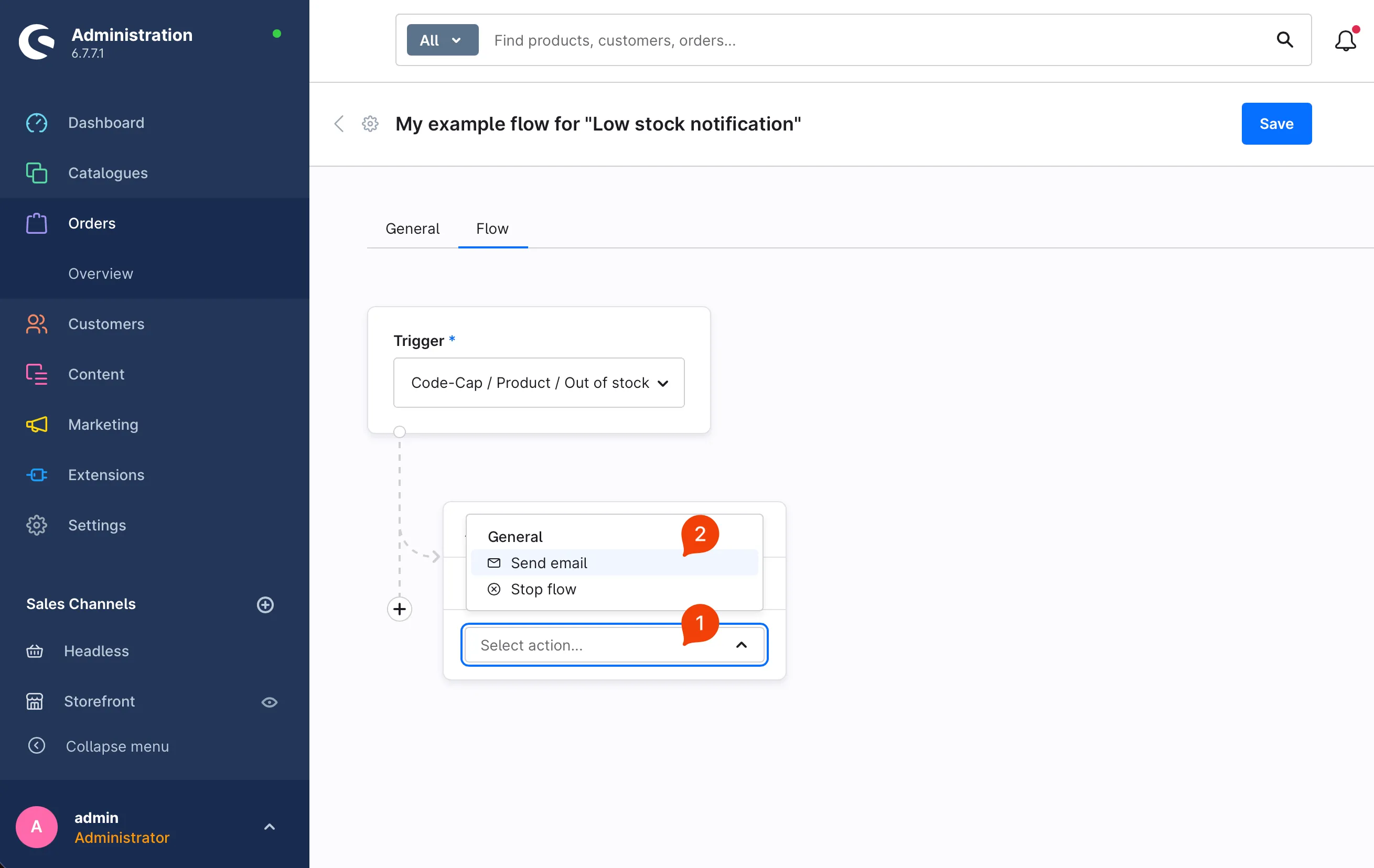Image resolution: width=1374 pixels, height=868 pixels.
Task: Open Extensions in the sidebar
Action: coord(105,474)
